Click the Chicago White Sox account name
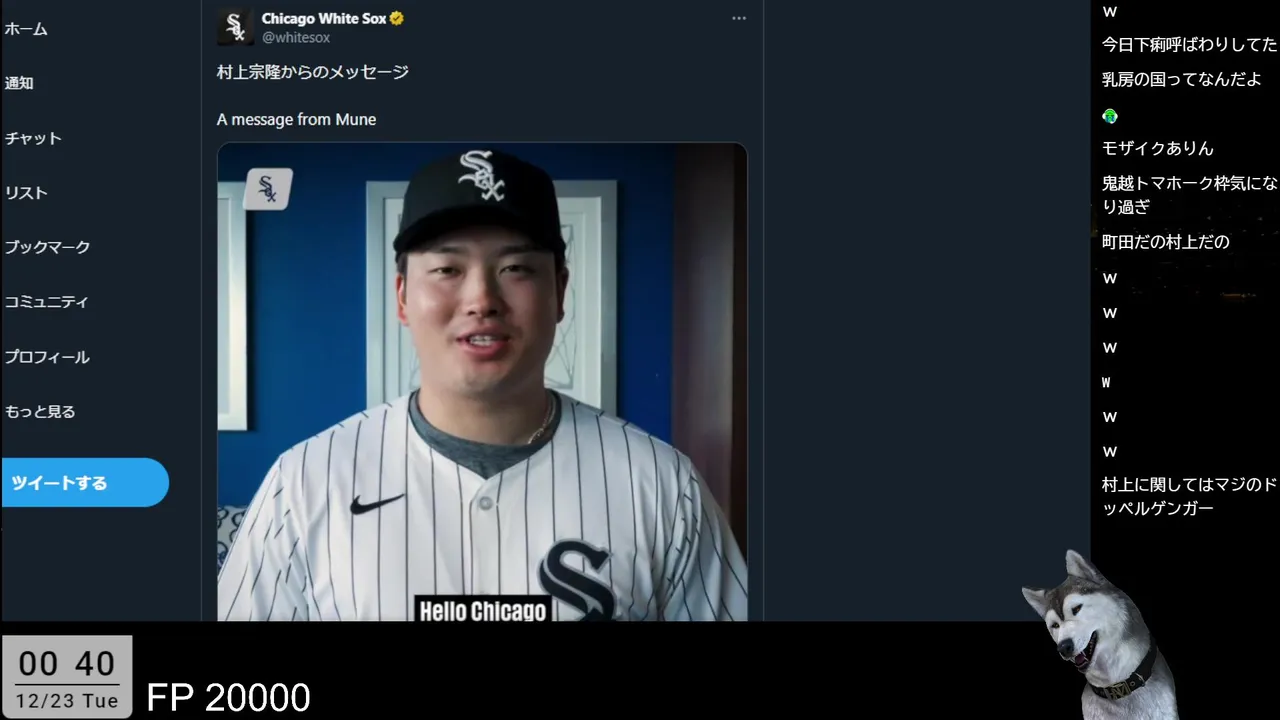The height and width of the screenshot is (720, 1280). coord(324,18)
